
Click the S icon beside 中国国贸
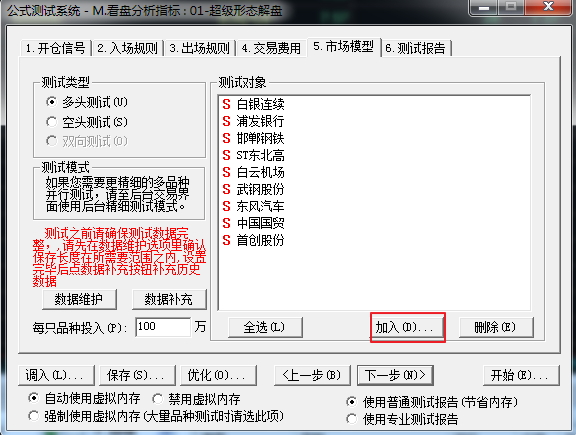pos(226,223)
